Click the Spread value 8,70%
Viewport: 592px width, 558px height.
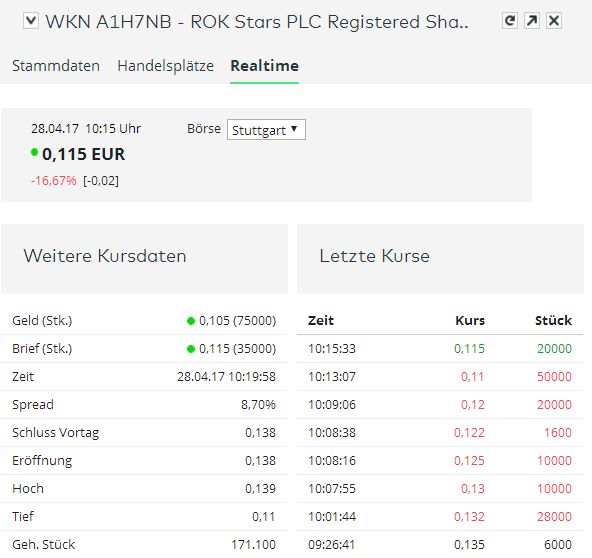click(258, 404)
